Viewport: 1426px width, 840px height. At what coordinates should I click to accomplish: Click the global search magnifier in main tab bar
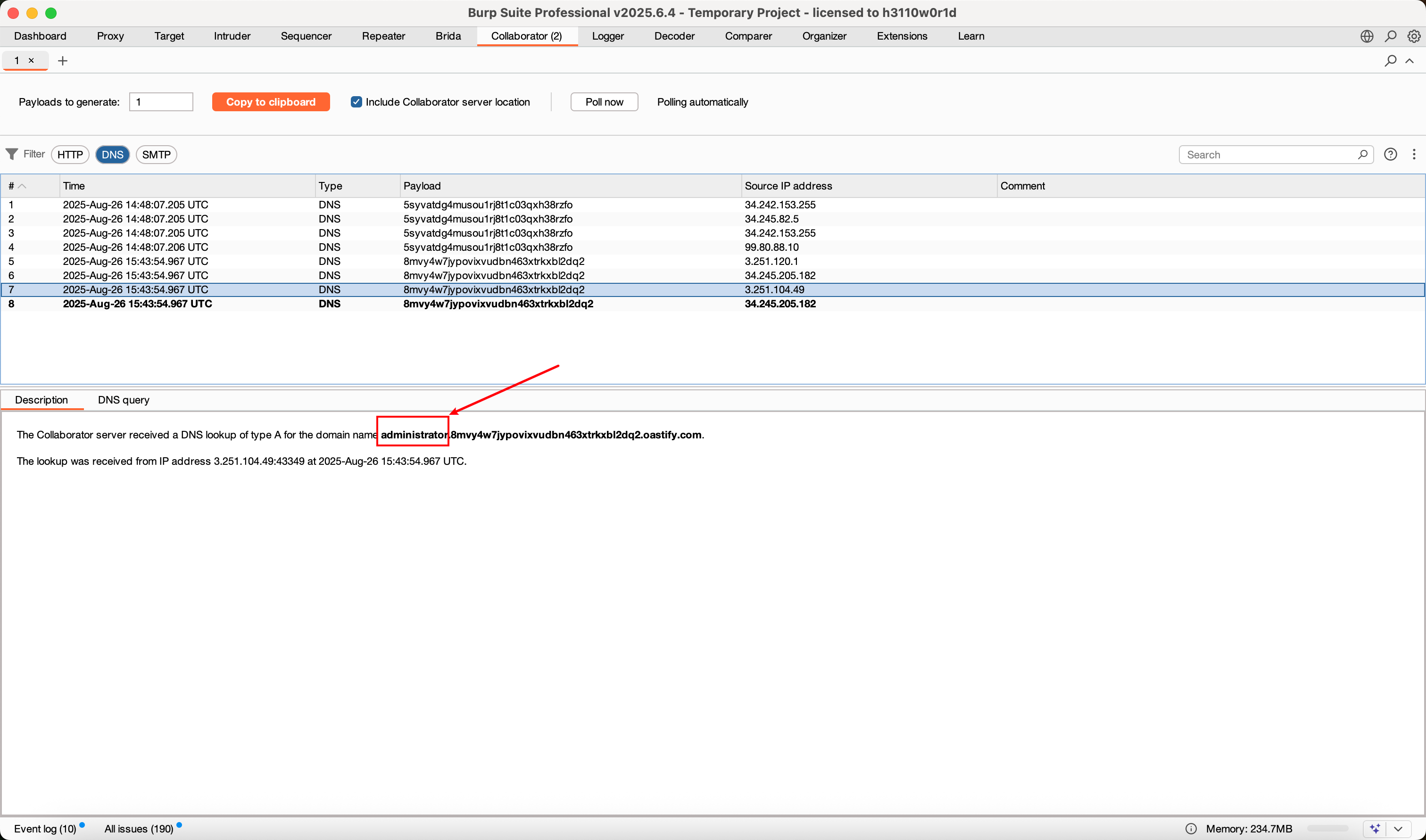1390,36
